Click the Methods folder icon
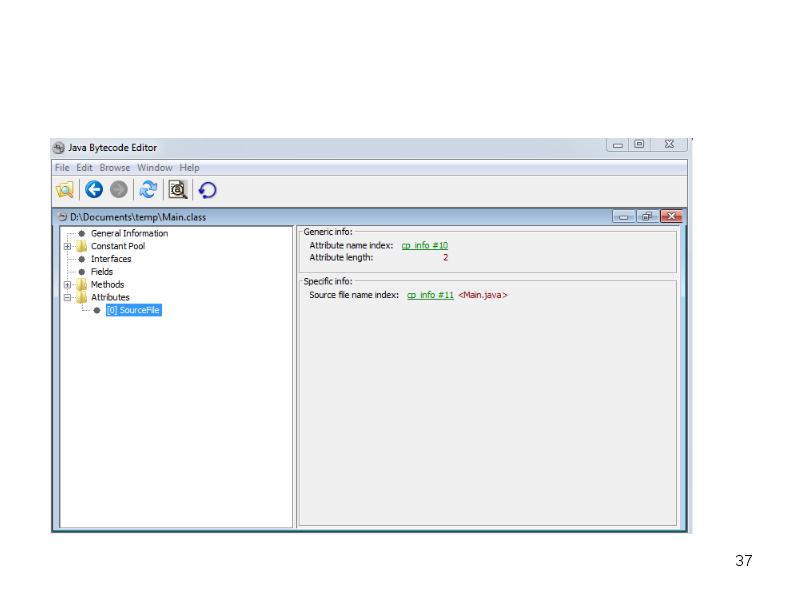Screen dimensions: 800x600 [x=81, y=285]
